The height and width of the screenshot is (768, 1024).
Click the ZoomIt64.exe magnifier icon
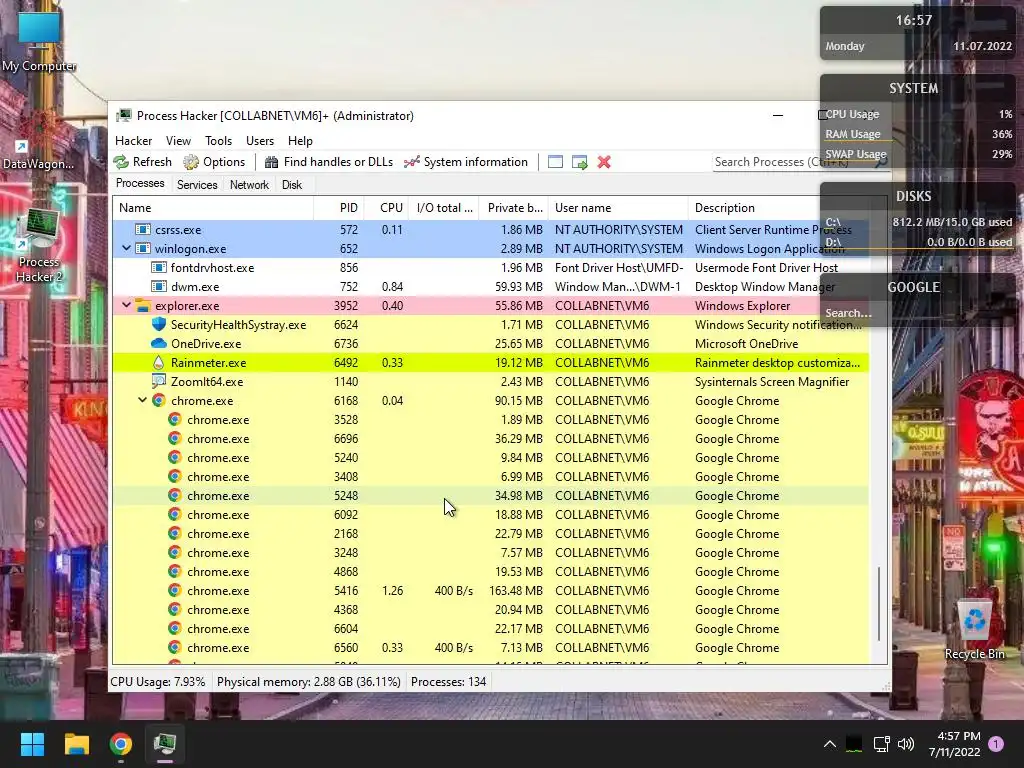pyautogui.click(x=159, y=381)
